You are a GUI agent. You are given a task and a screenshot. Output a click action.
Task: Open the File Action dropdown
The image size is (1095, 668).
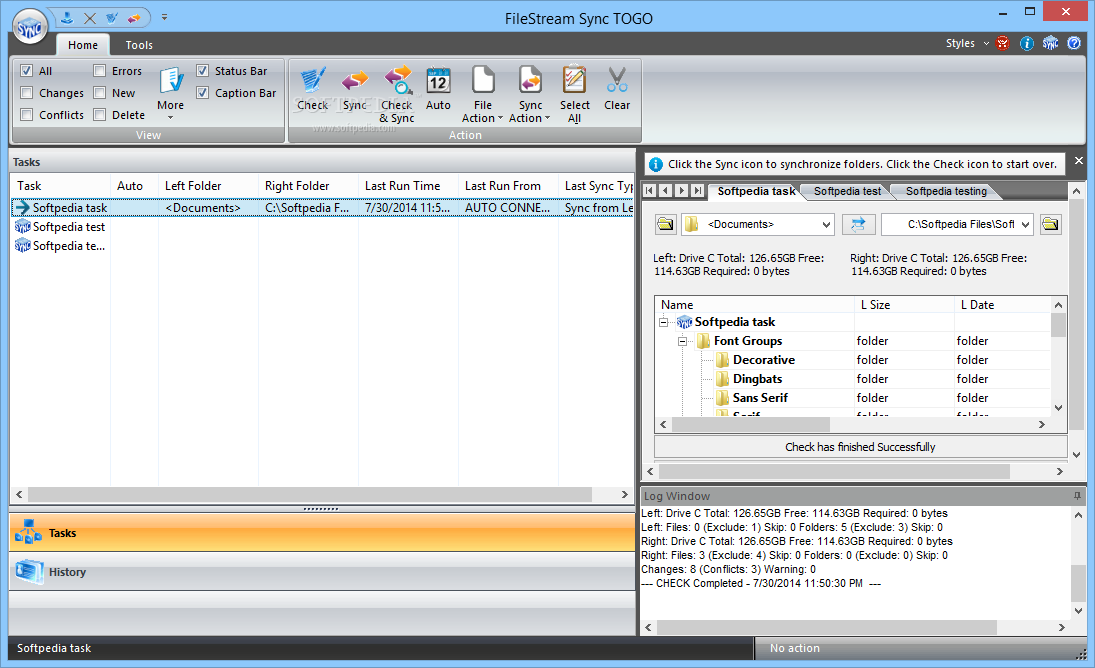[x=483, y=94]
